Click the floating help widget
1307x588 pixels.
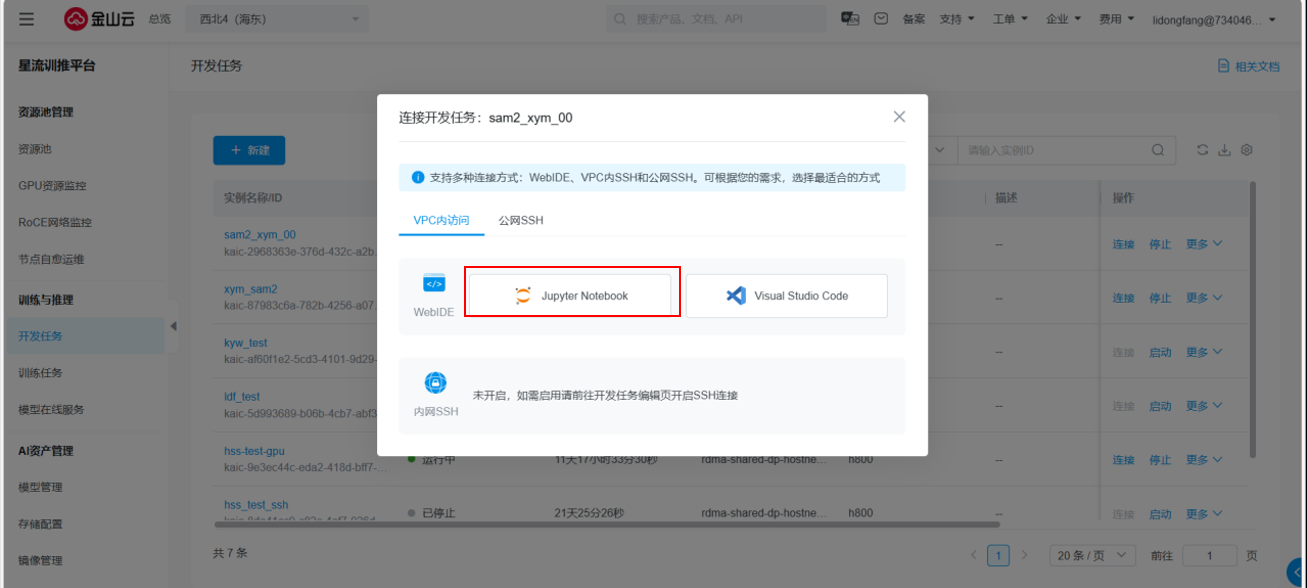(x=1296, y=571)
